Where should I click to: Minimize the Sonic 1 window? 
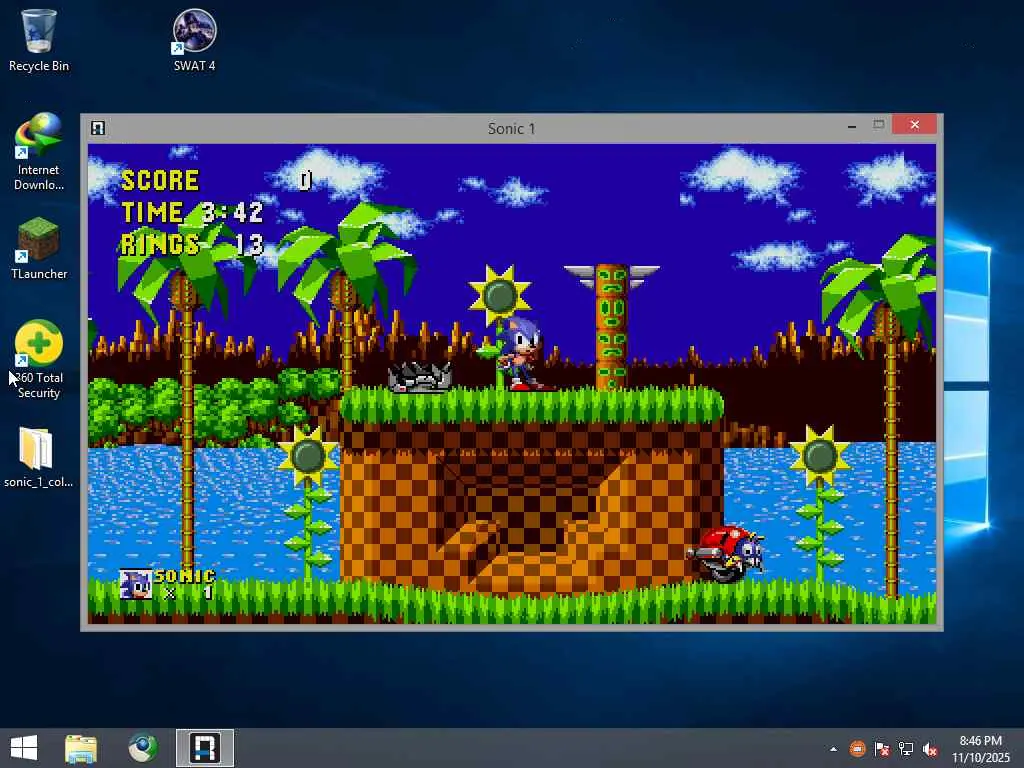852,125
